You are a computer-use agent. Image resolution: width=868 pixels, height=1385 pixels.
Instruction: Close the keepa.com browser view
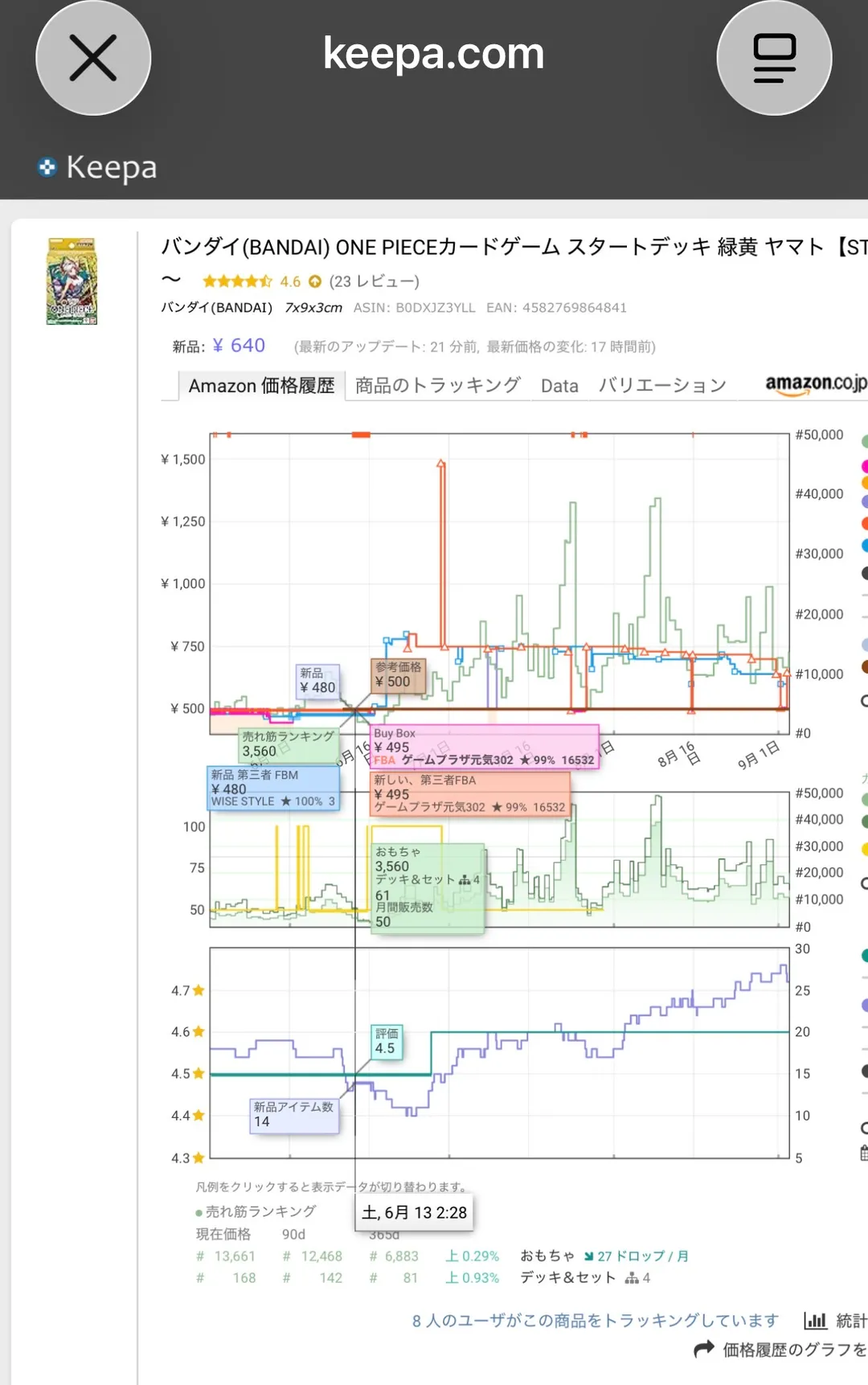93,58
